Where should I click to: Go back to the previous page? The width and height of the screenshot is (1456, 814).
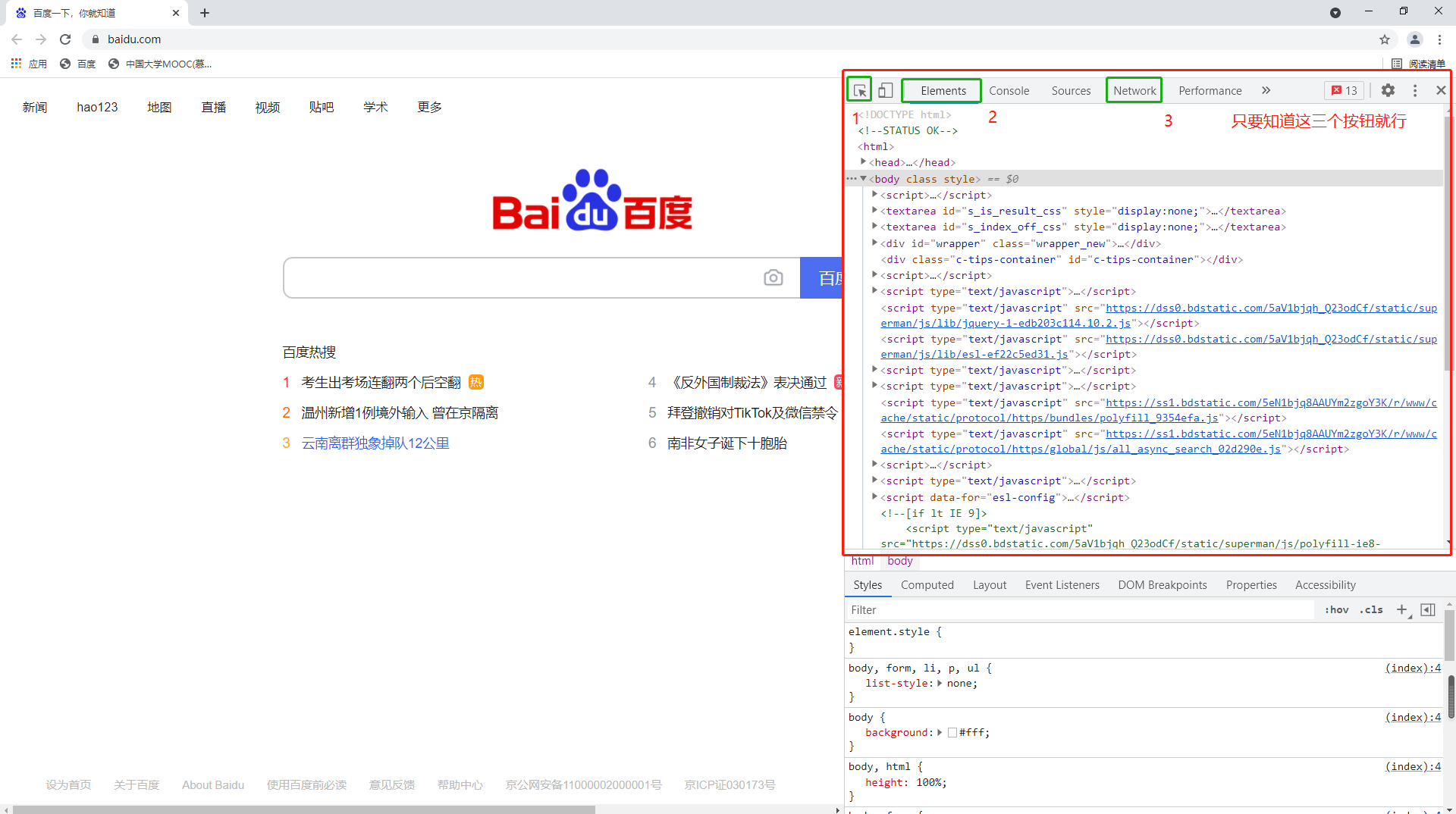click(17, 39)
